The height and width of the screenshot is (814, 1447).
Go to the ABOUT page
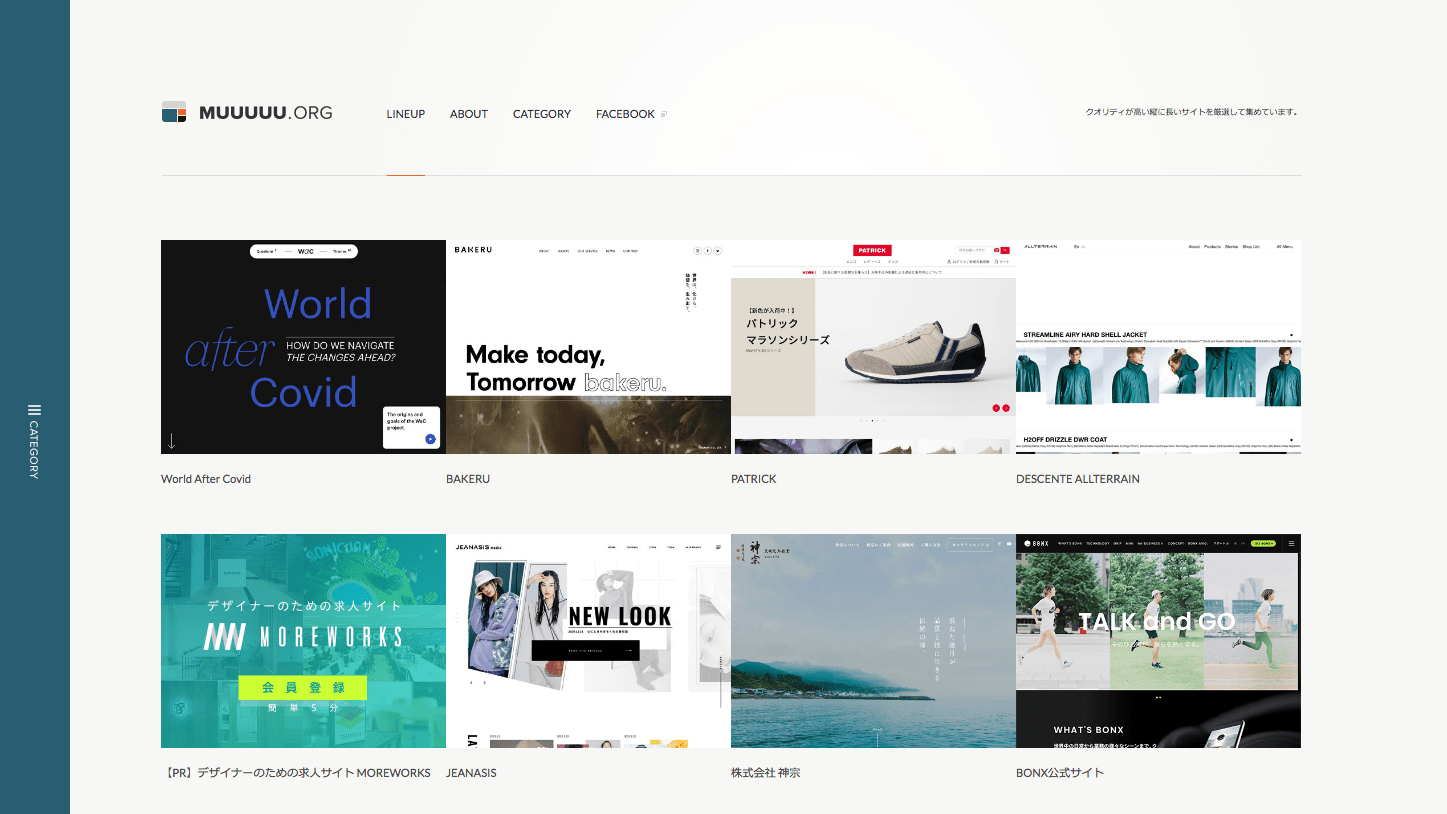click(469, 114)
